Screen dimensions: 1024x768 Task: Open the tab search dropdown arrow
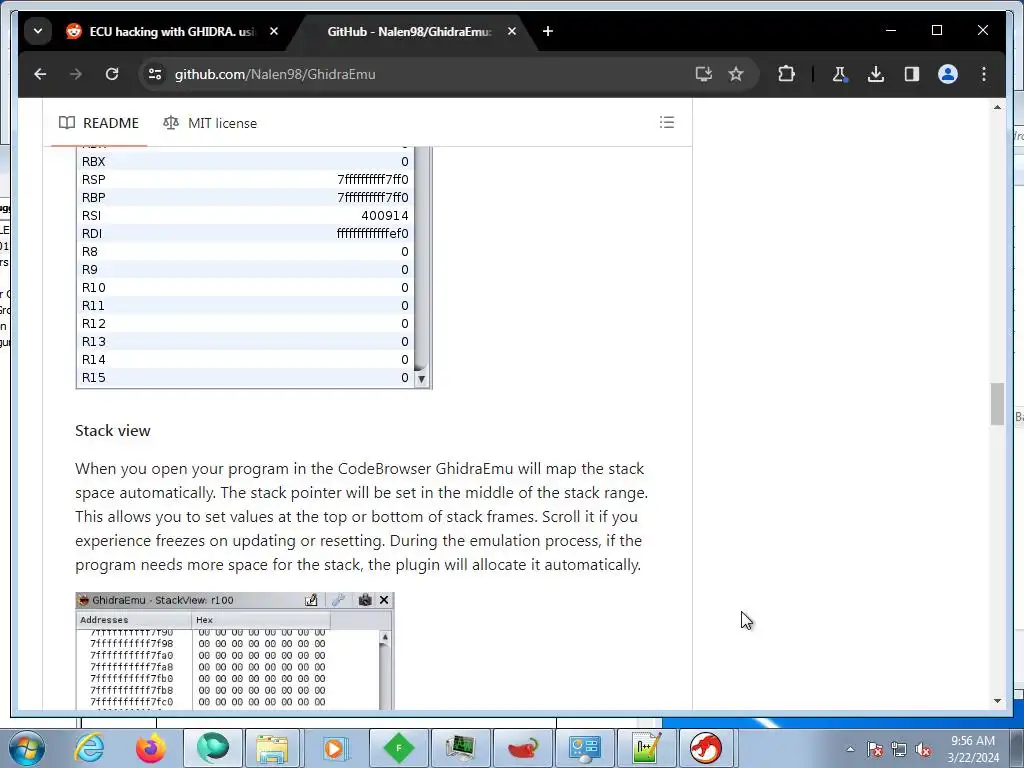click(x=38, y=31)
